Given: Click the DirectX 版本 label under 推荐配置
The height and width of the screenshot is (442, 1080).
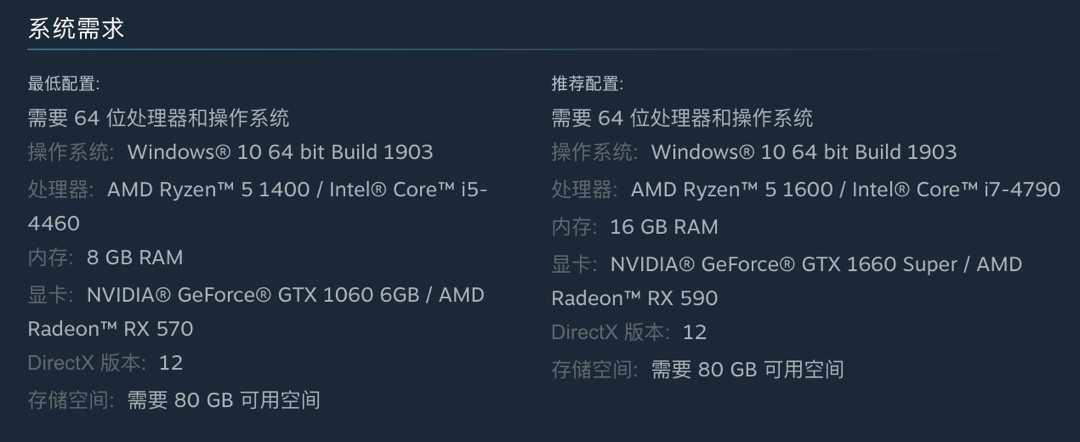Looking at the screenshot, I should [609, 332].
